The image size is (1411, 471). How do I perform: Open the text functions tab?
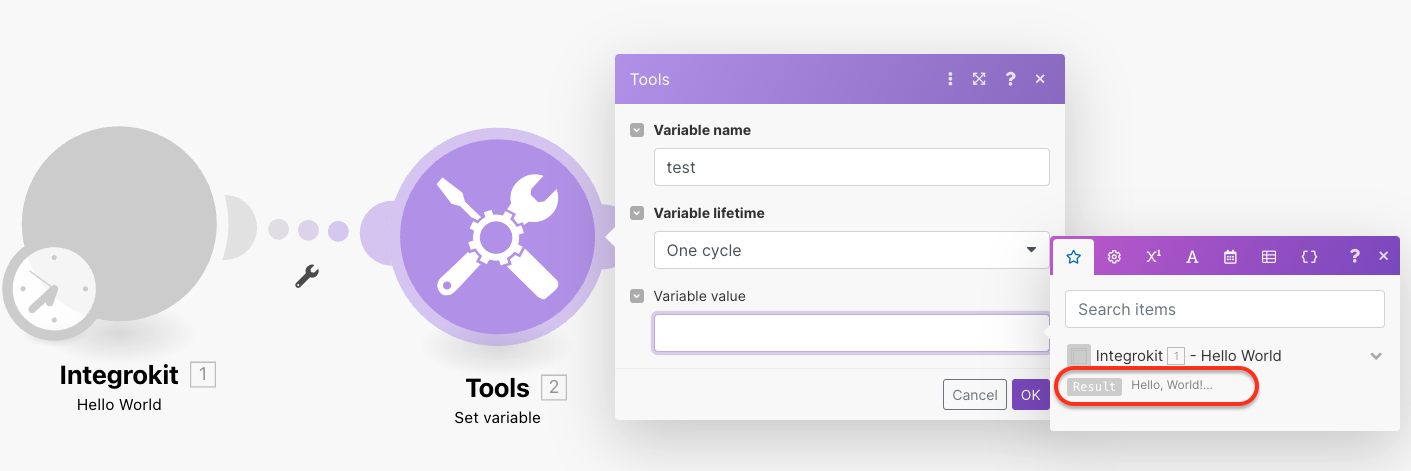[x=1192, y=257]
